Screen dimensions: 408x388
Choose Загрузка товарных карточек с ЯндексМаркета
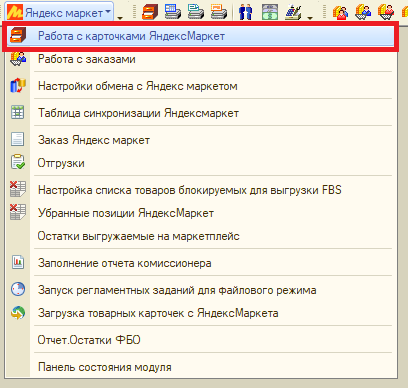click(x=200, y=313)
